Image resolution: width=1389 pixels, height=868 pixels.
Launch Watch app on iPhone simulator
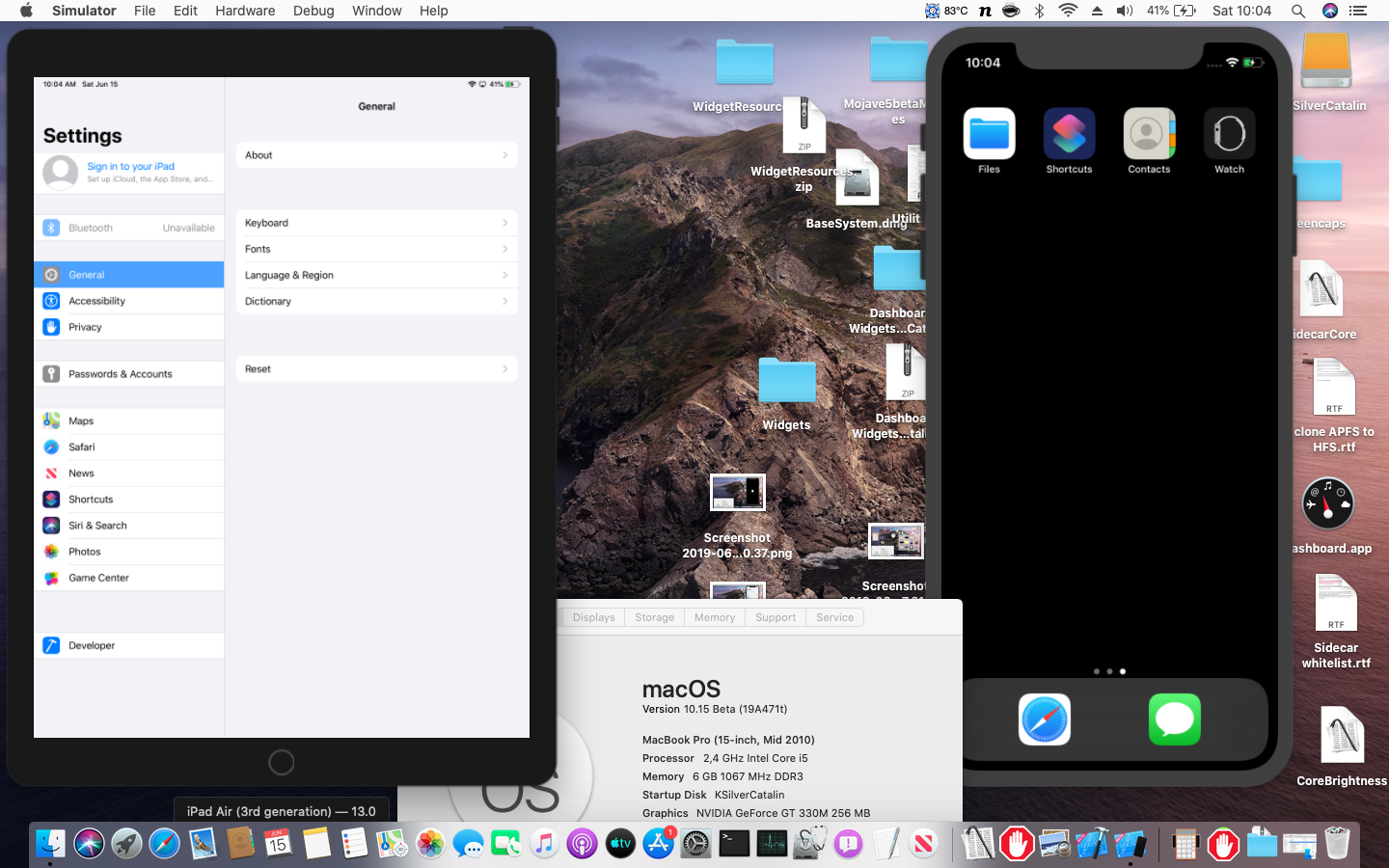pos(1229,133)
